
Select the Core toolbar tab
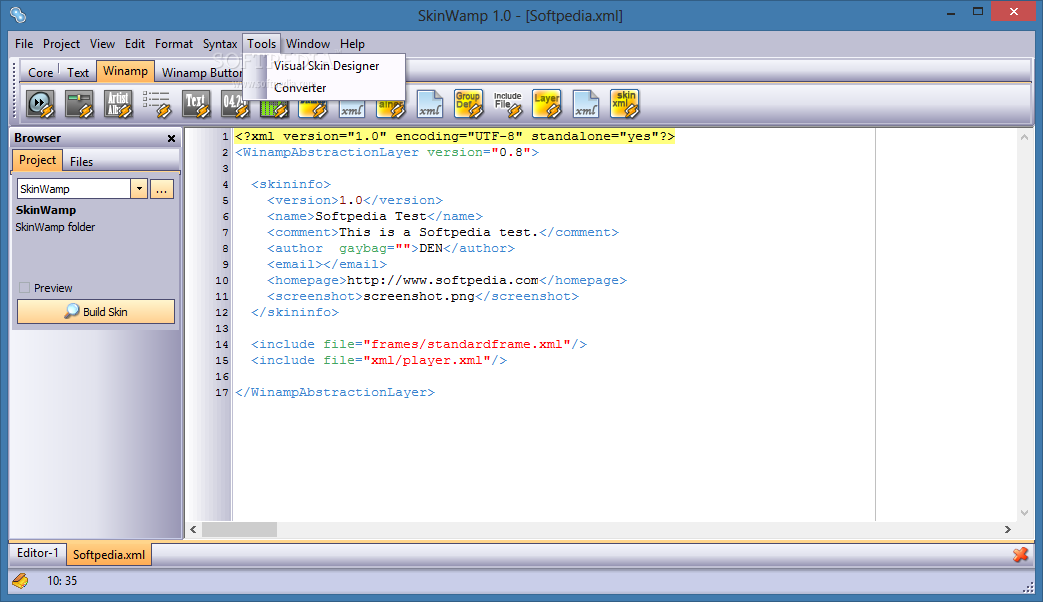tap(40, 73)
